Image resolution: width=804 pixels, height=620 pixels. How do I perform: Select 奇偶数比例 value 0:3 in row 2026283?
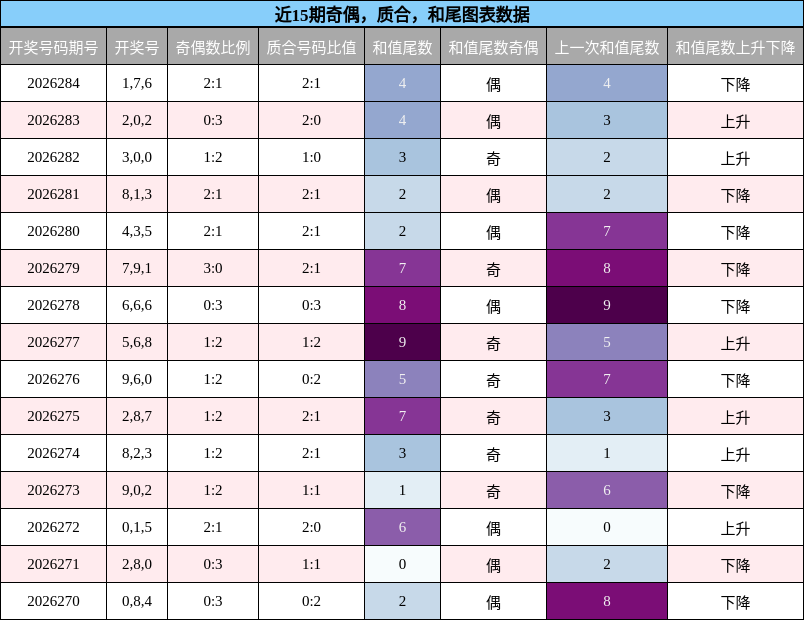coord(213,120)
